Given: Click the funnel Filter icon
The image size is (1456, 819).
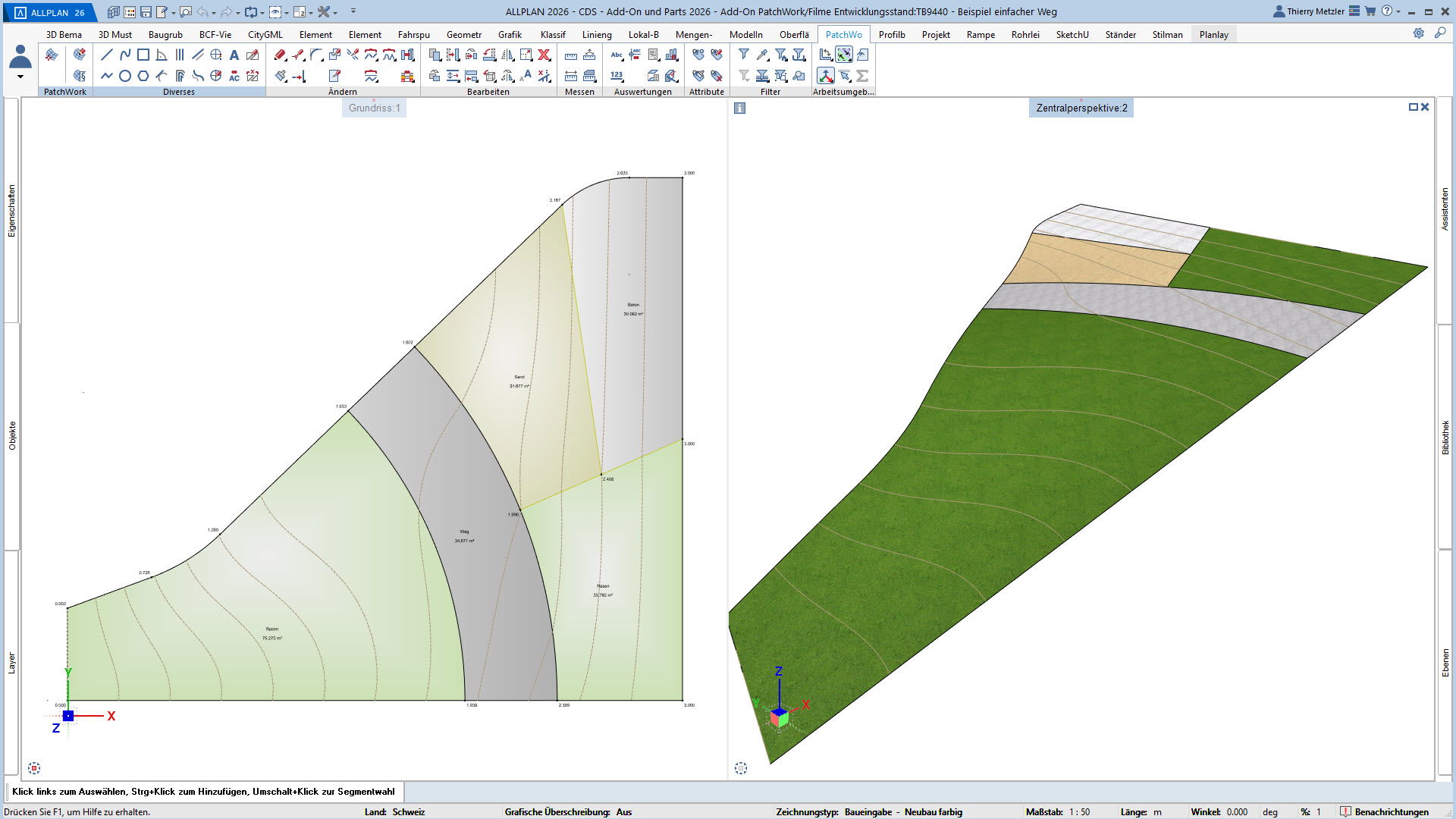Looking at the screenshot, I should pyautogui.click(x=744, y=55).
